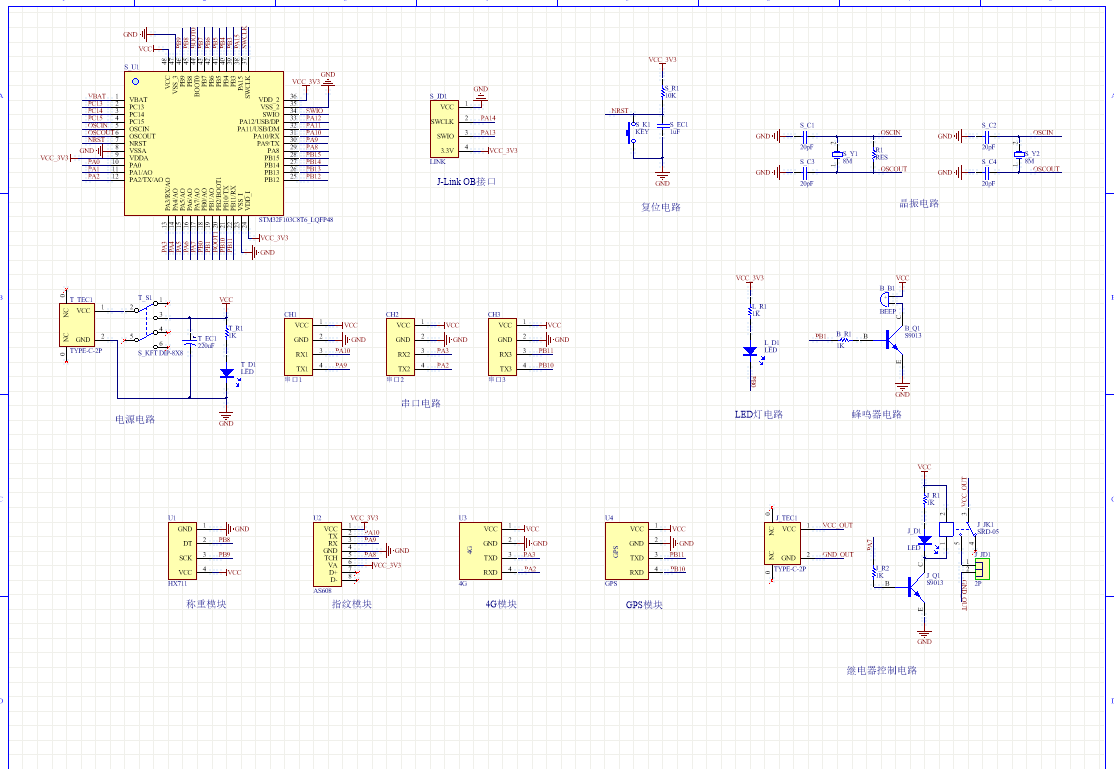
Task: Select the blue L_D1 LED symbol
Action: click(x=749, y=351)
